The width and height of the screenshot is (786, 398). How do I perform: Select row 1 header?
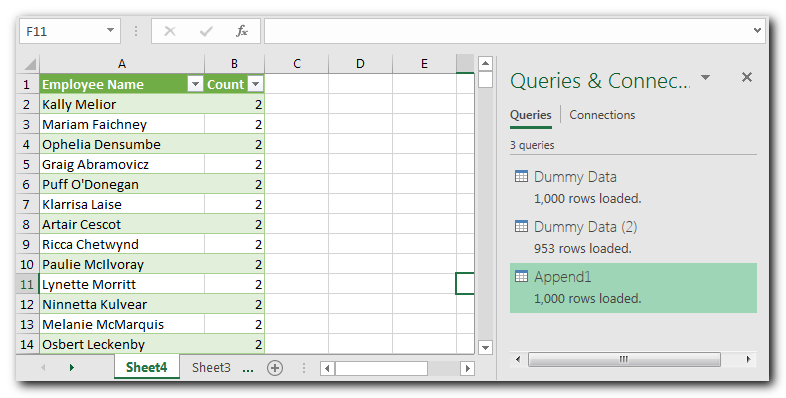(27, 84)
